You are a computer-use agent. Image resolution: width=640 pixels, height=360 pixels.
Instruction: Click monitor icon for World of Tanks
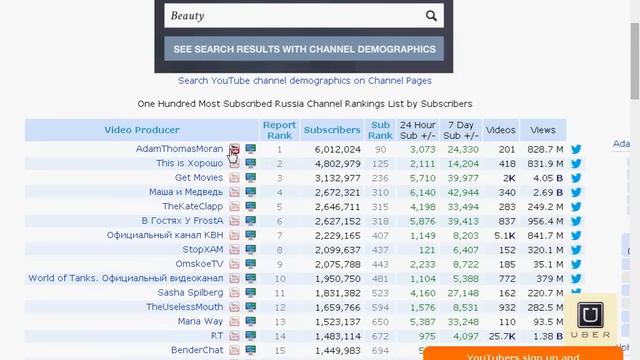pyautogui.click(x=251, y=278)
